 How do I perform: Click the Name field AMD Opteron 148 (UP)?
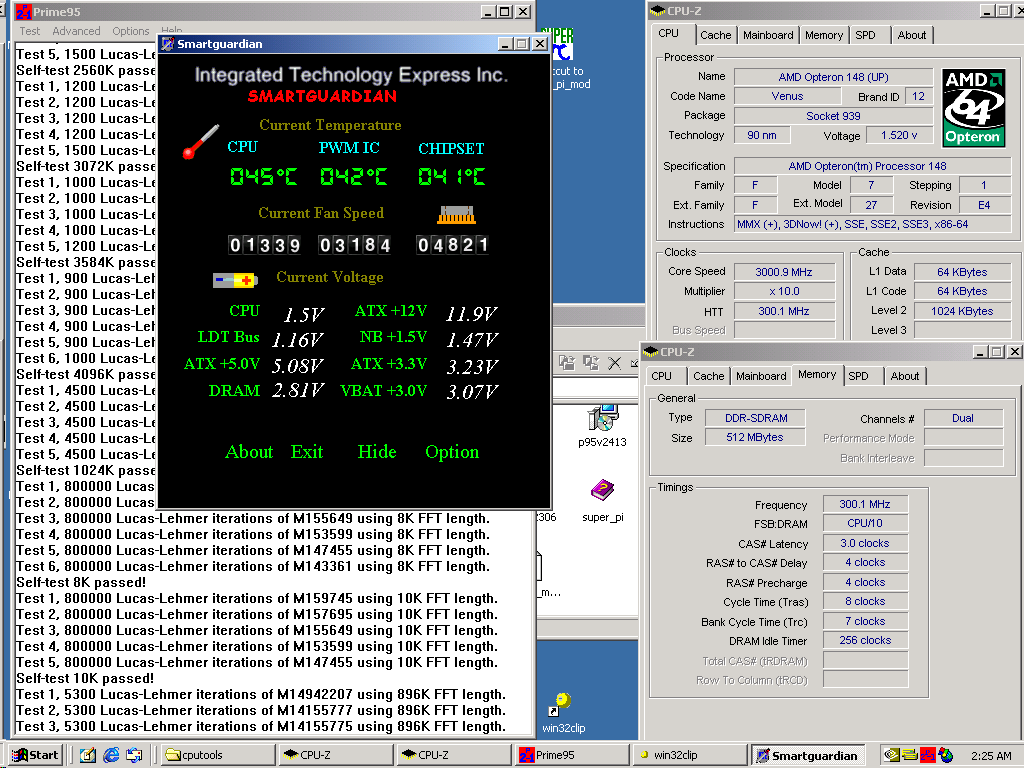(833, 77)
